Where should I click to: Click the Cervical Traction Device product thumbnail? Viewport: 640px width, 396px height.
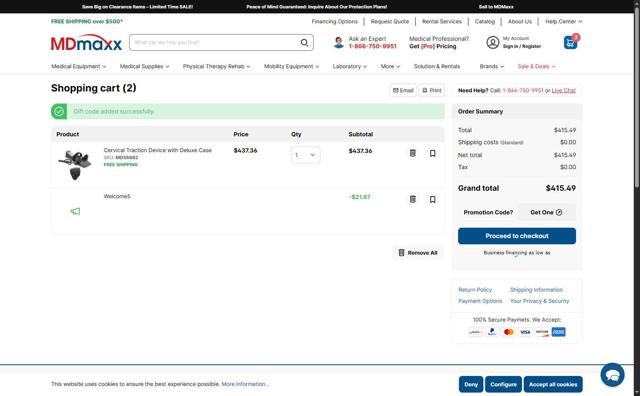pos(75,165)
